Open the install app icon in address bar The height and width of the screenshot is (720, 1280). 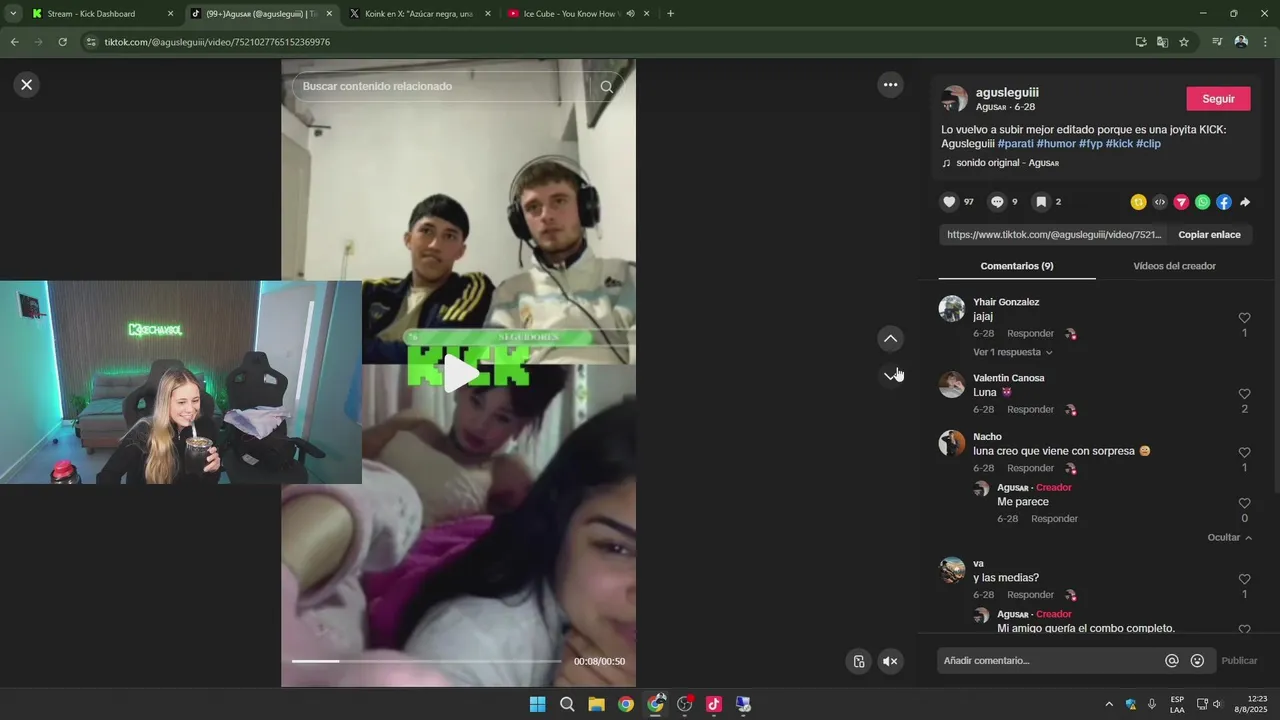pos(1141,42)
